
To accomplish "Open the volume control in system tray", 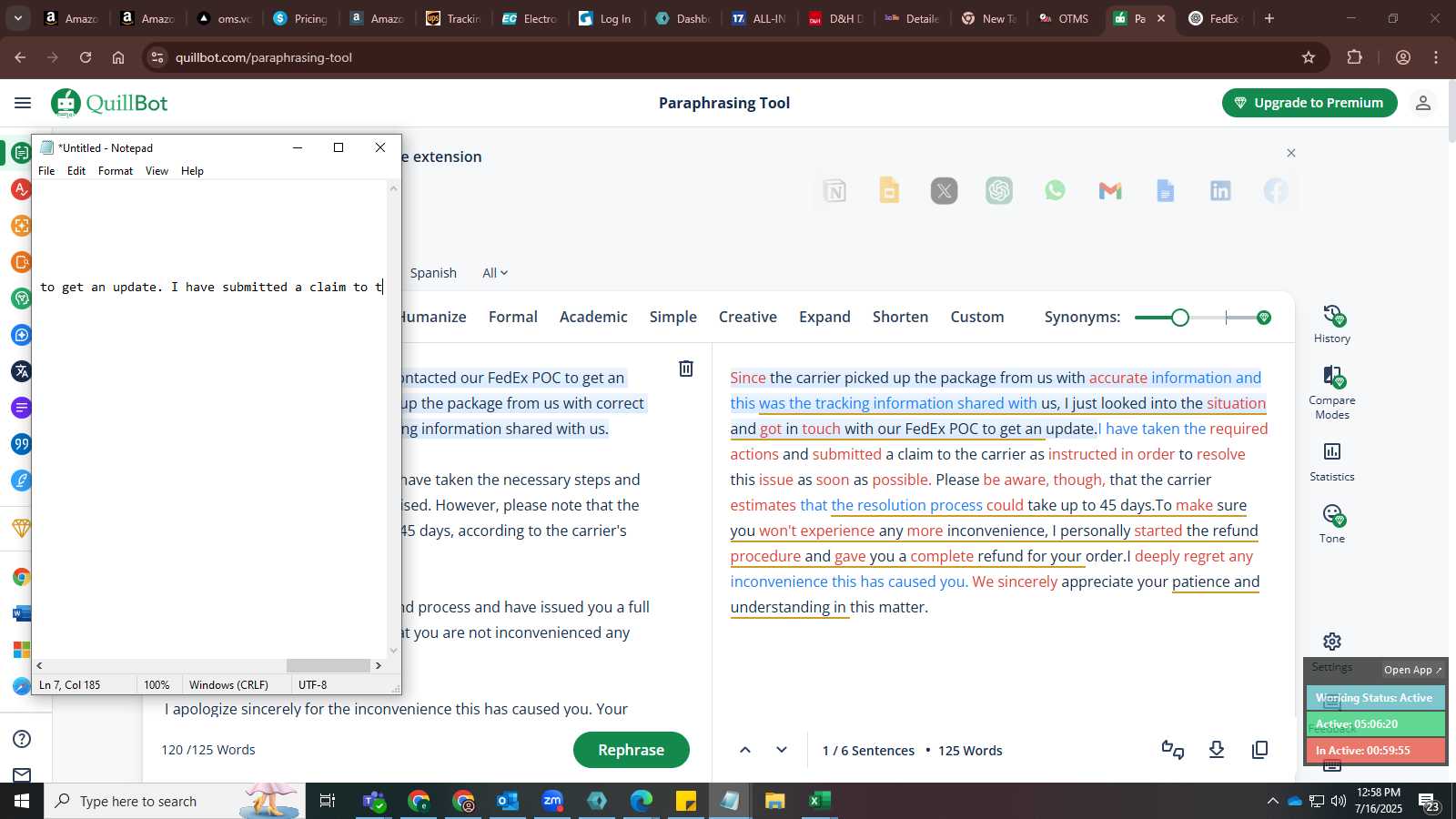I will coord(1339,801).
